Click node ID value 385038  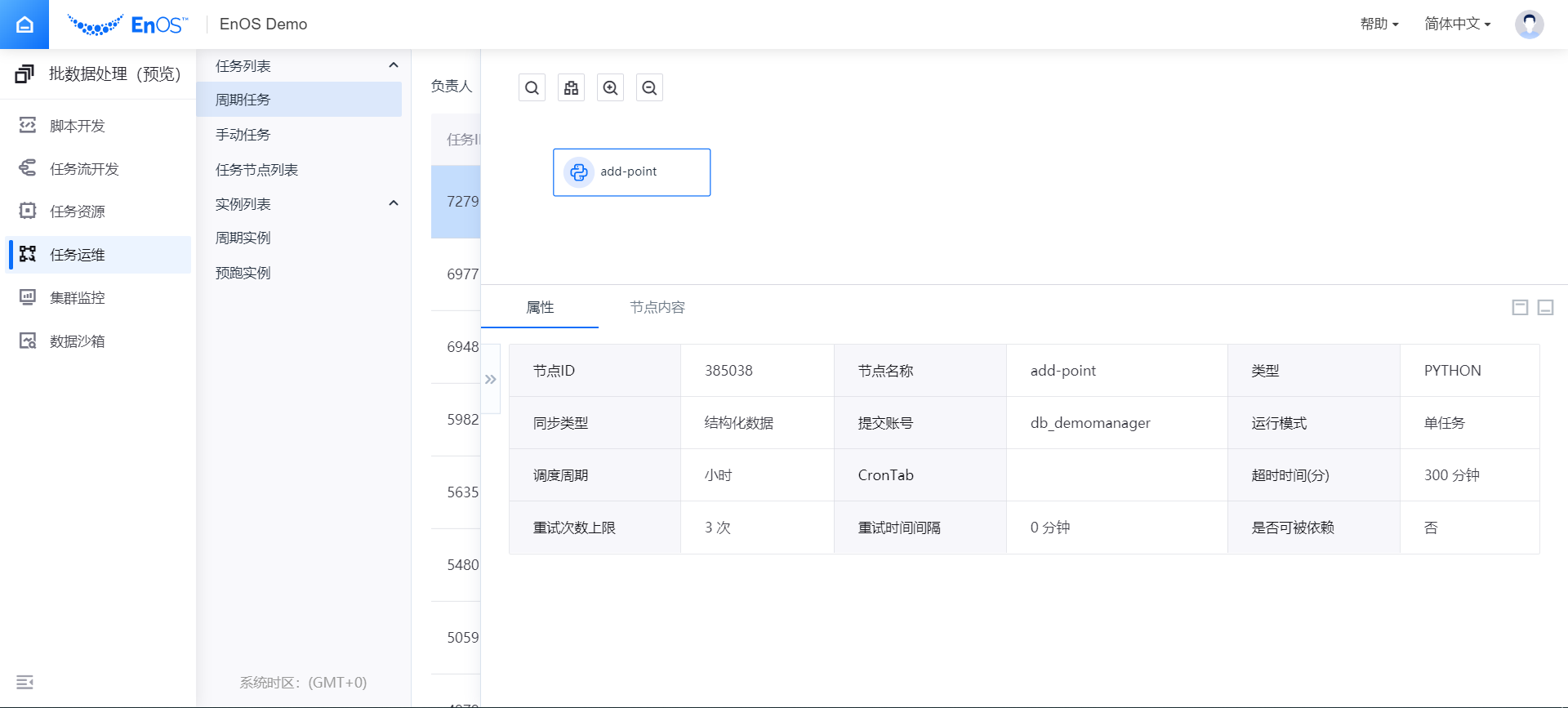(x=728, y=371)
